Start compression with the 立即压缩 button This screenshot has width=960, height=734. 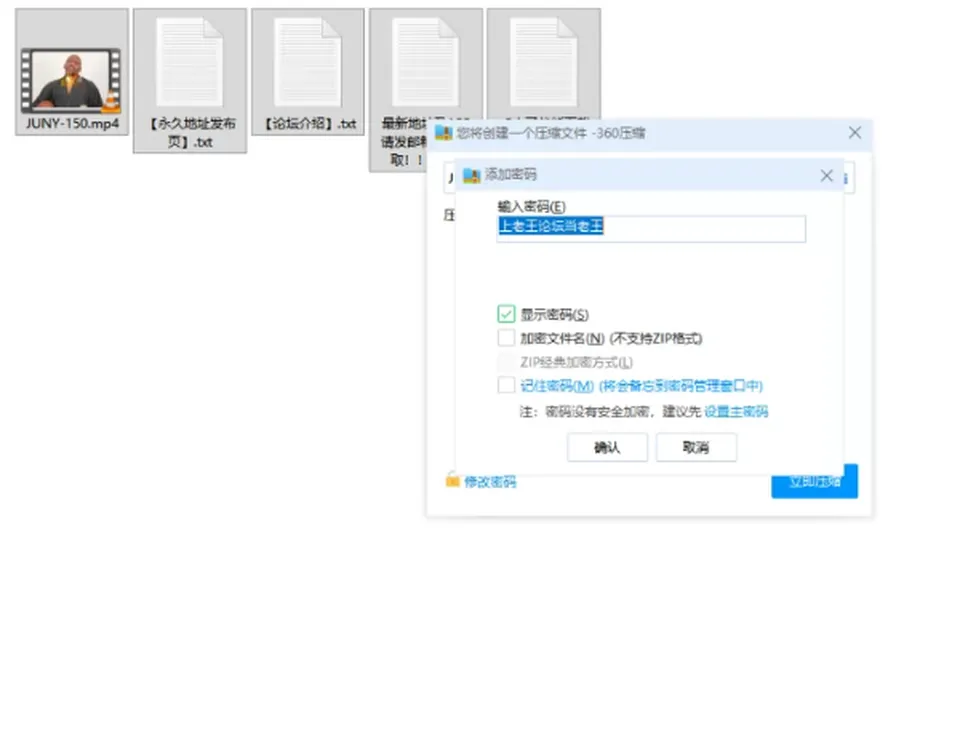(814, 481)
